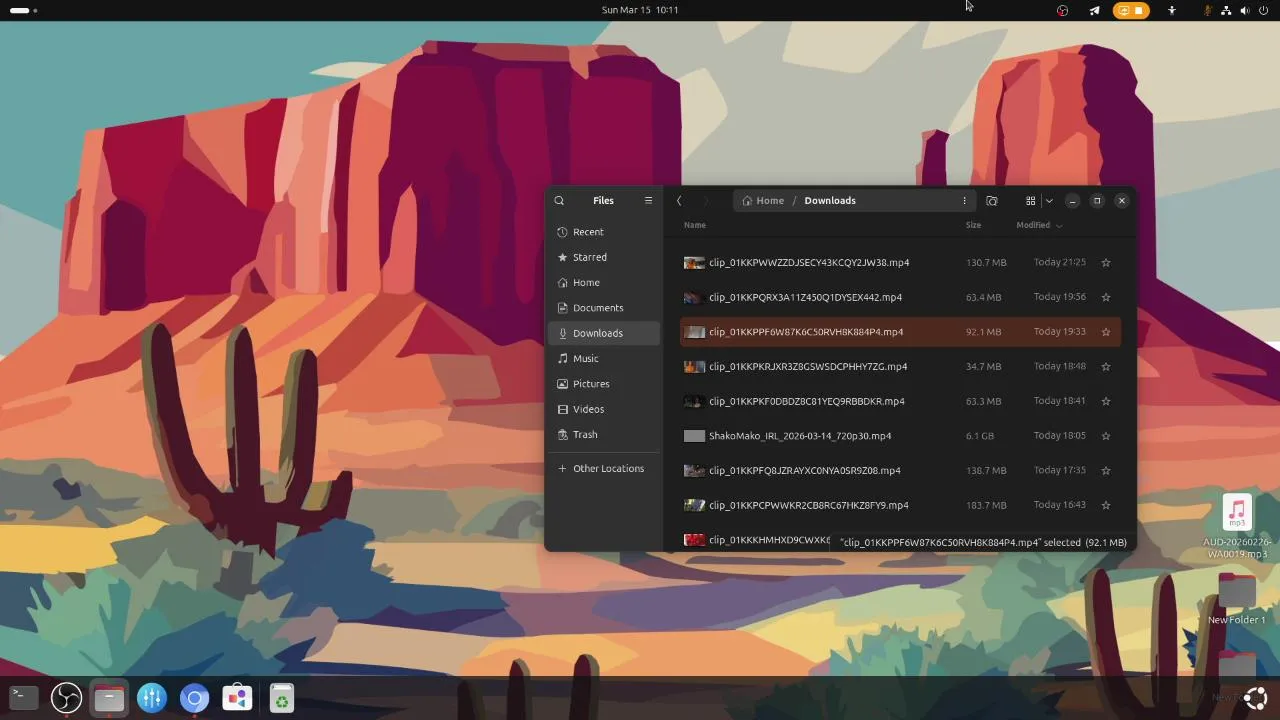Open Other Locations in the sidebar
1280x720 pixels.
click(x=604, y=469)
